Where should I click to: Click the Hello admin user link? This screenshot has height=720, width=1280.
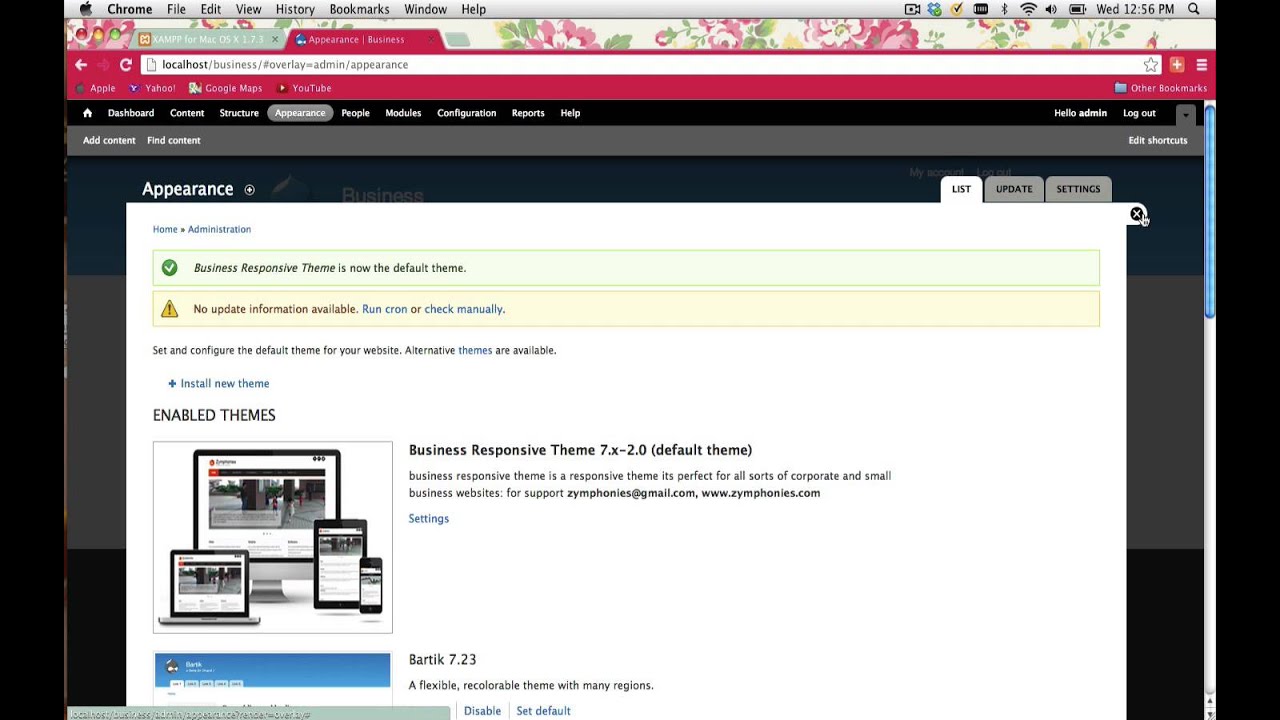pos(1080,113)
